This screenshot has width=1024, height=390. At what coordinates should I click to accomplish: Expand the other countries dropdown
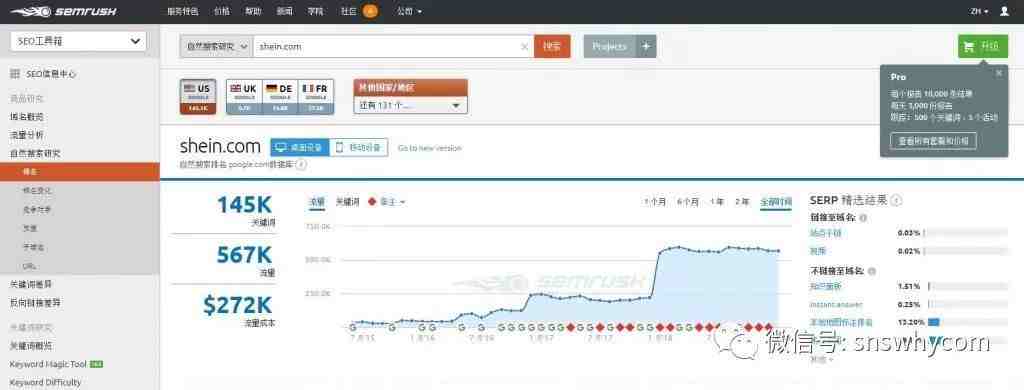click(x=410, y=105)
